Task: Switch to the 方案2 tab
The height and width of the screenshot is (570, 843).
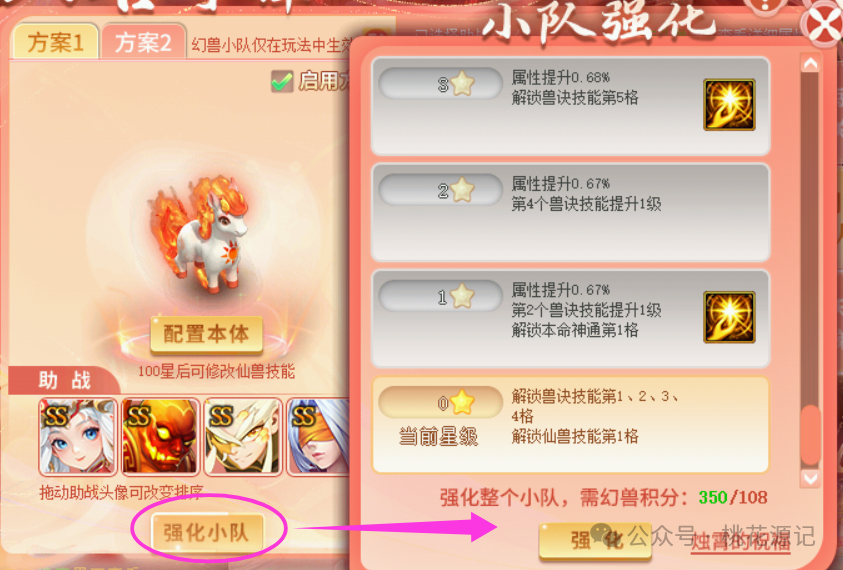Action: point(144,42)
